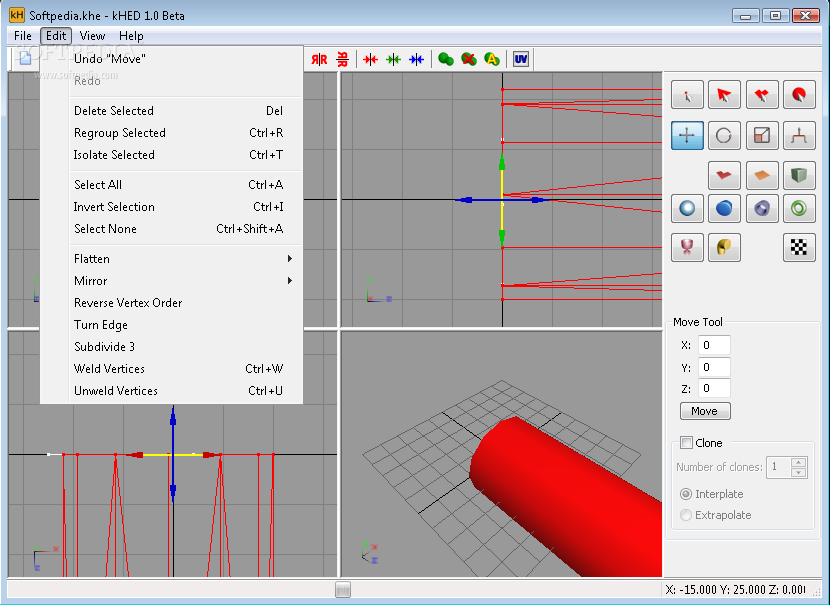Choose Subdivide 3 menu entry
This screenshot has width=830, height=605.
[183, 347]
